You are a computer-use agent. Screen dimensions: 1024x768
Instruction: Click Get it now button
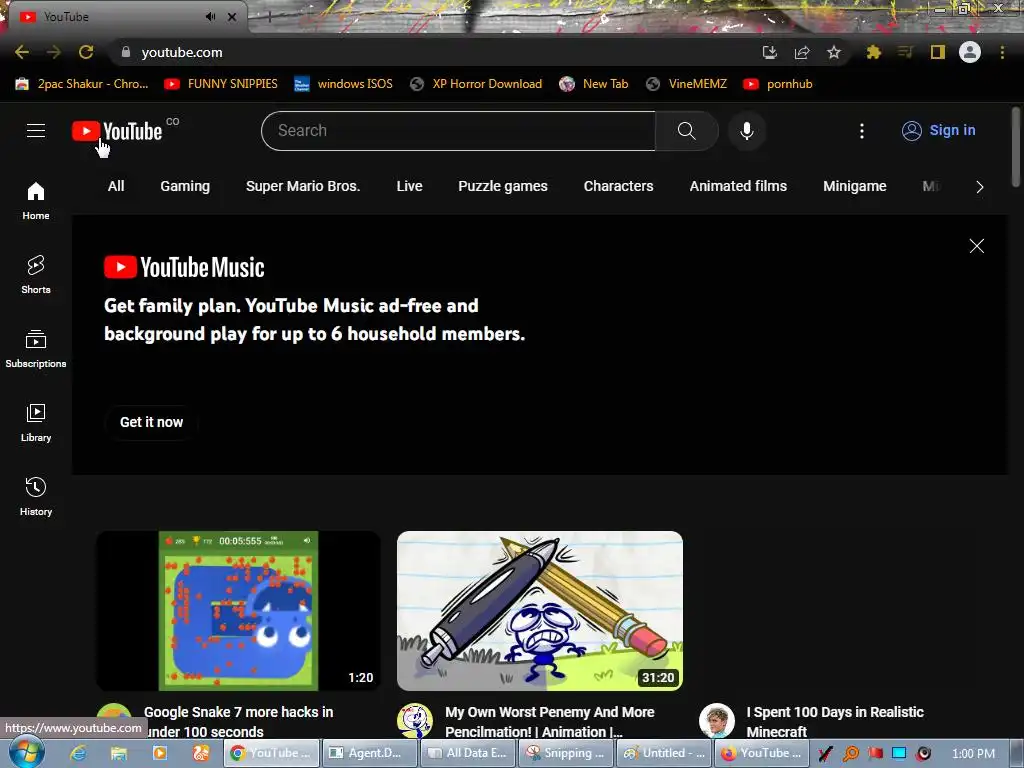point(152,422)
